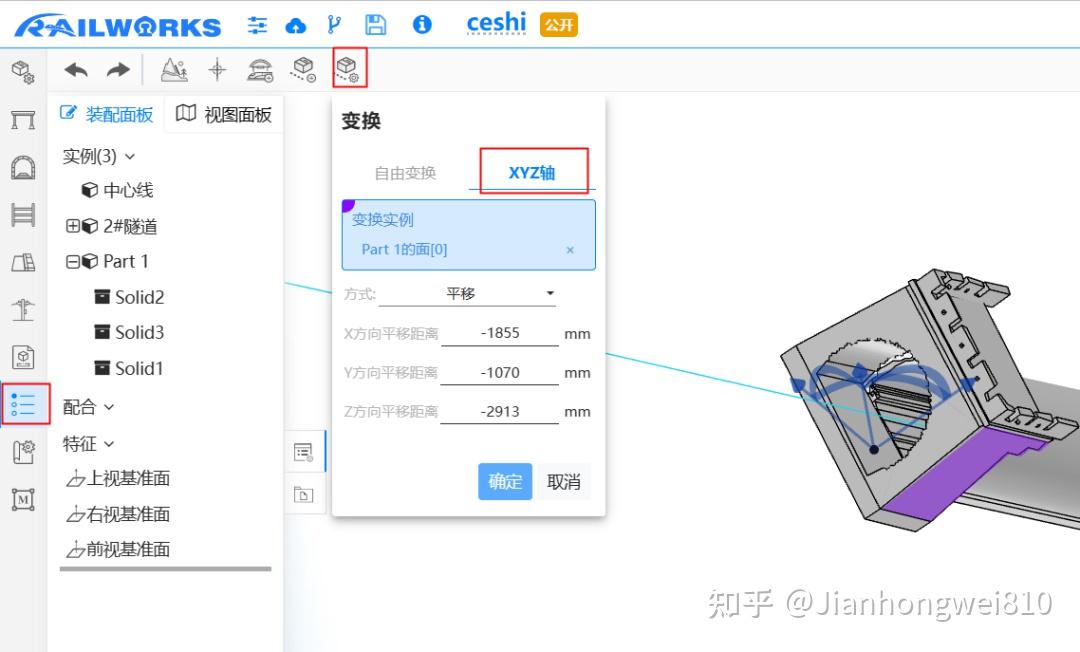The width and height of the screenshot is (1080, 652).
Task: Remove Part 1的面[0] with the x
Action: tap(570, 250)
